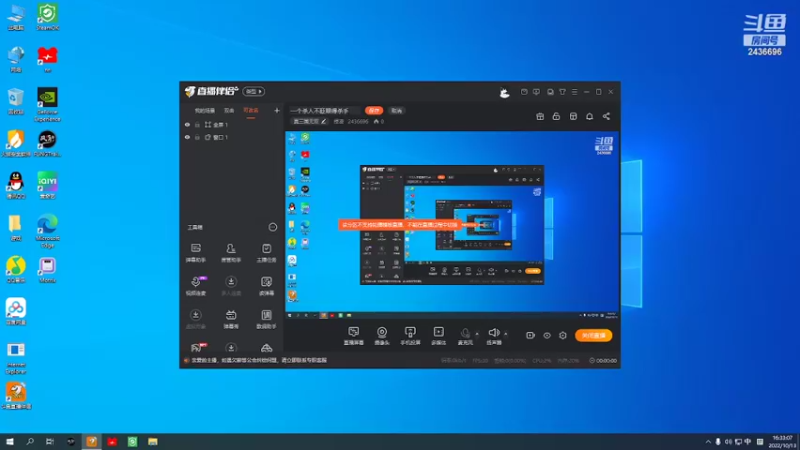Select the orange active scene tab
The height and width of the screenshot is (450, 800).
click(x=251, y=110)
